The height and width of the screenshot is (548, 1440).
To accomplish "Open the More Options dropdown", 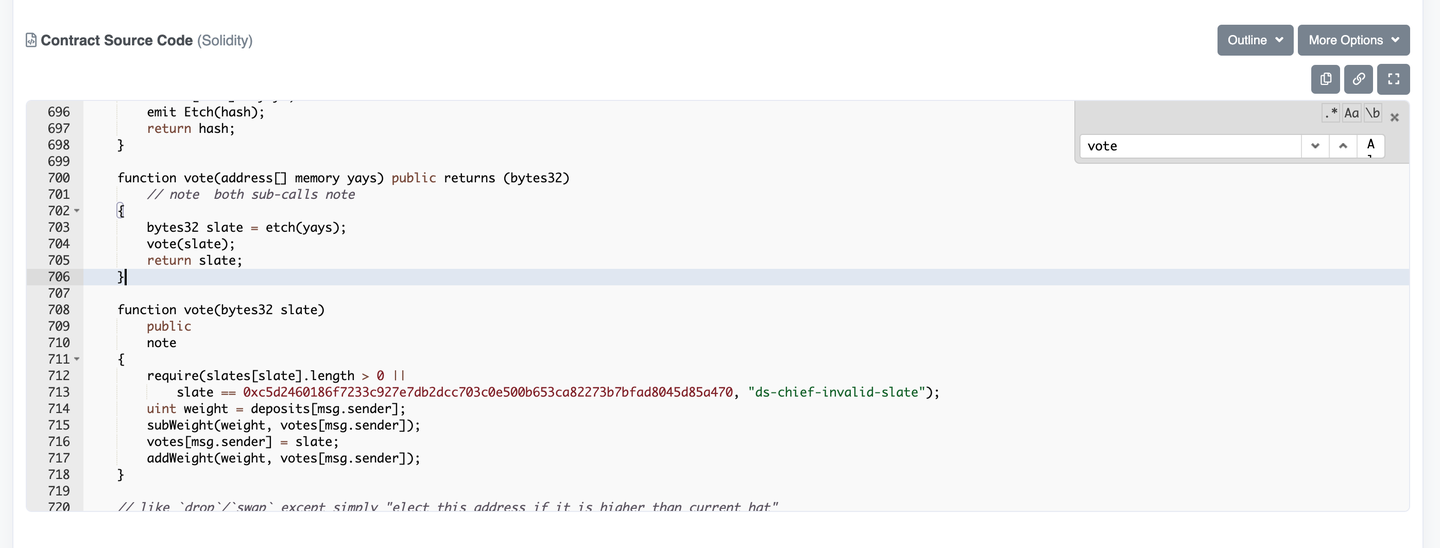I will coord(1354,40).
